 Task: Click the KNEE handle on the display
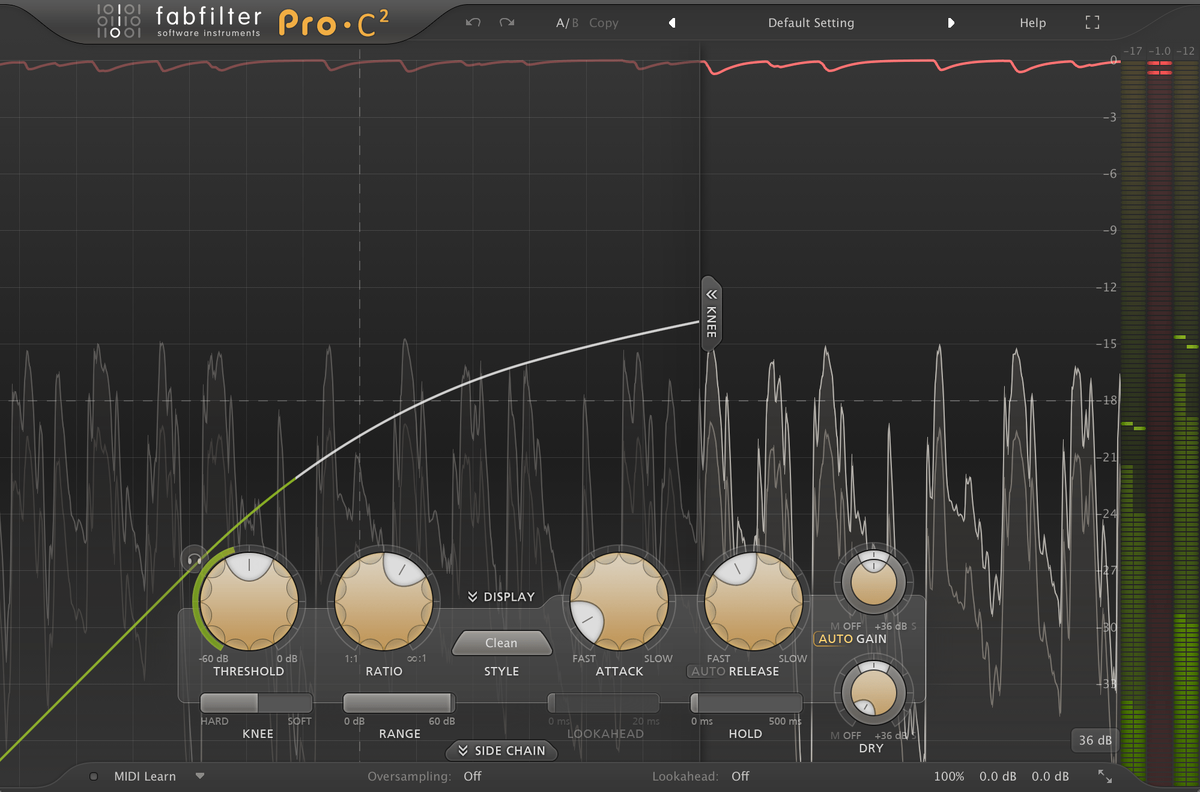(x=710, y=311)
